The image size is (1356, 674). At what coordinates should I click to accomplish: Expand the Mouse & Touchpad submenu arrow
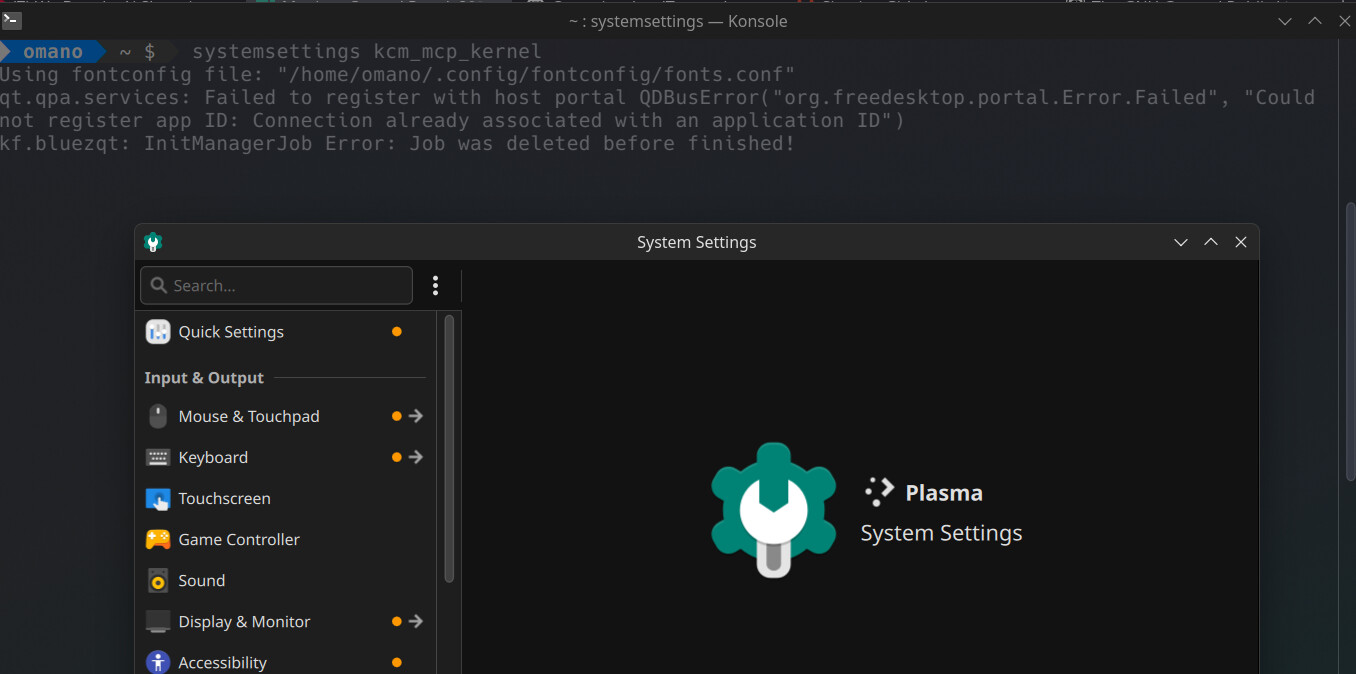click(x=416, y=416)
